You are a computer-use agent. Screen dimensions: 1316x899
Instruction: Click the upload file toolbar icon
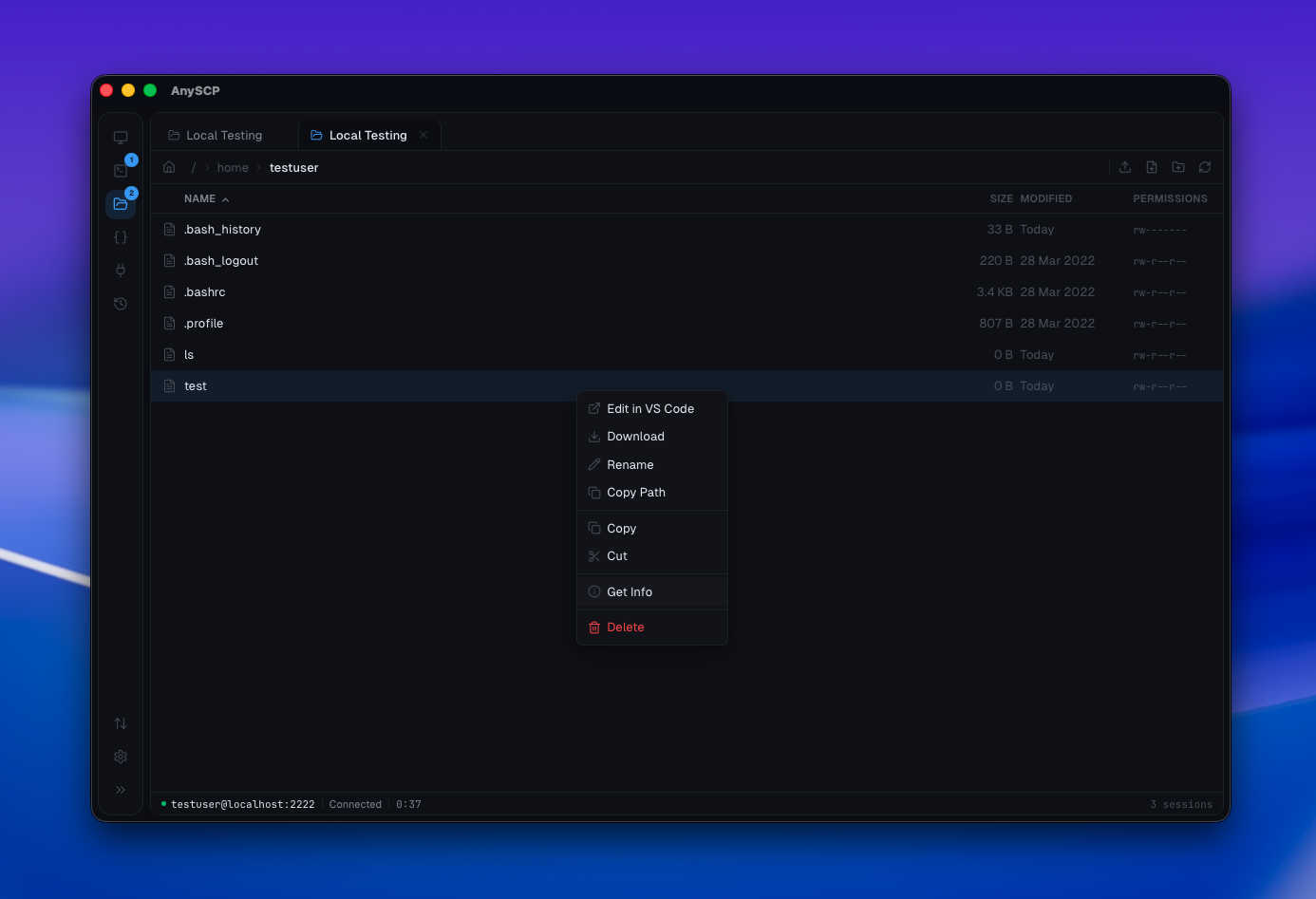[x=1125, y=167]
